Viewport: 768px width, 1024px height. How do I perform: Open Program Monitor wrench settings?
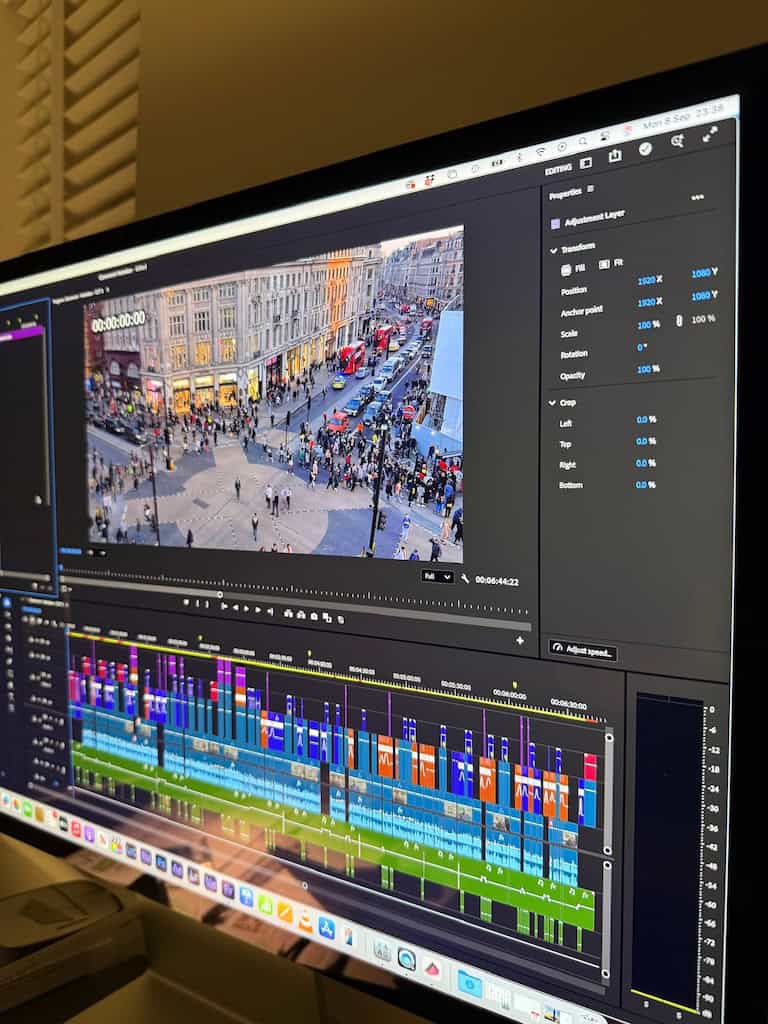point(465,579)
